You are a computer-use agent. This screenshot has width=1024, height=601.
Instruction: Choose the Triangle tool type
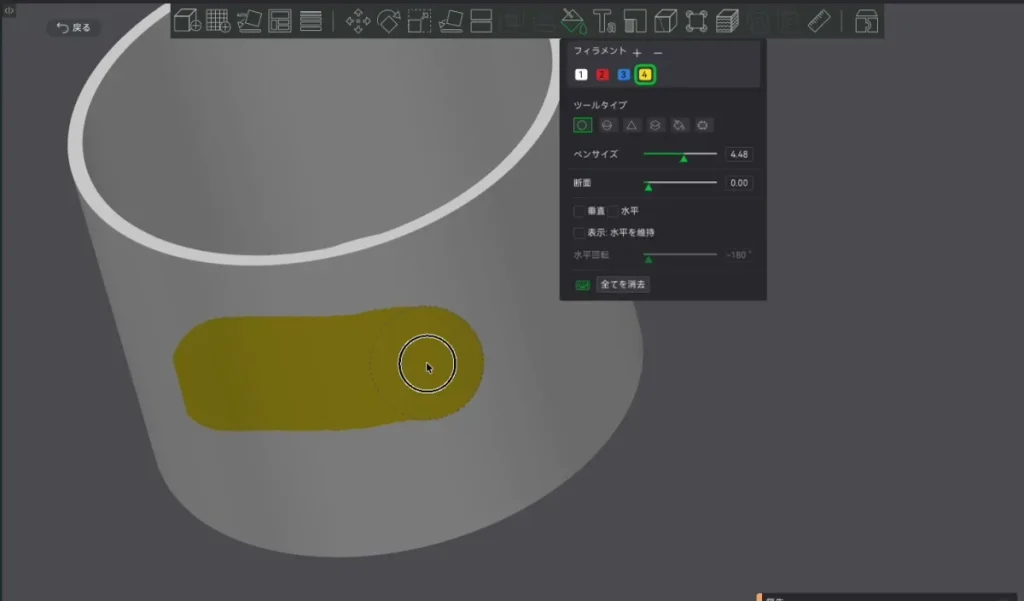click(x=631, y=125)
